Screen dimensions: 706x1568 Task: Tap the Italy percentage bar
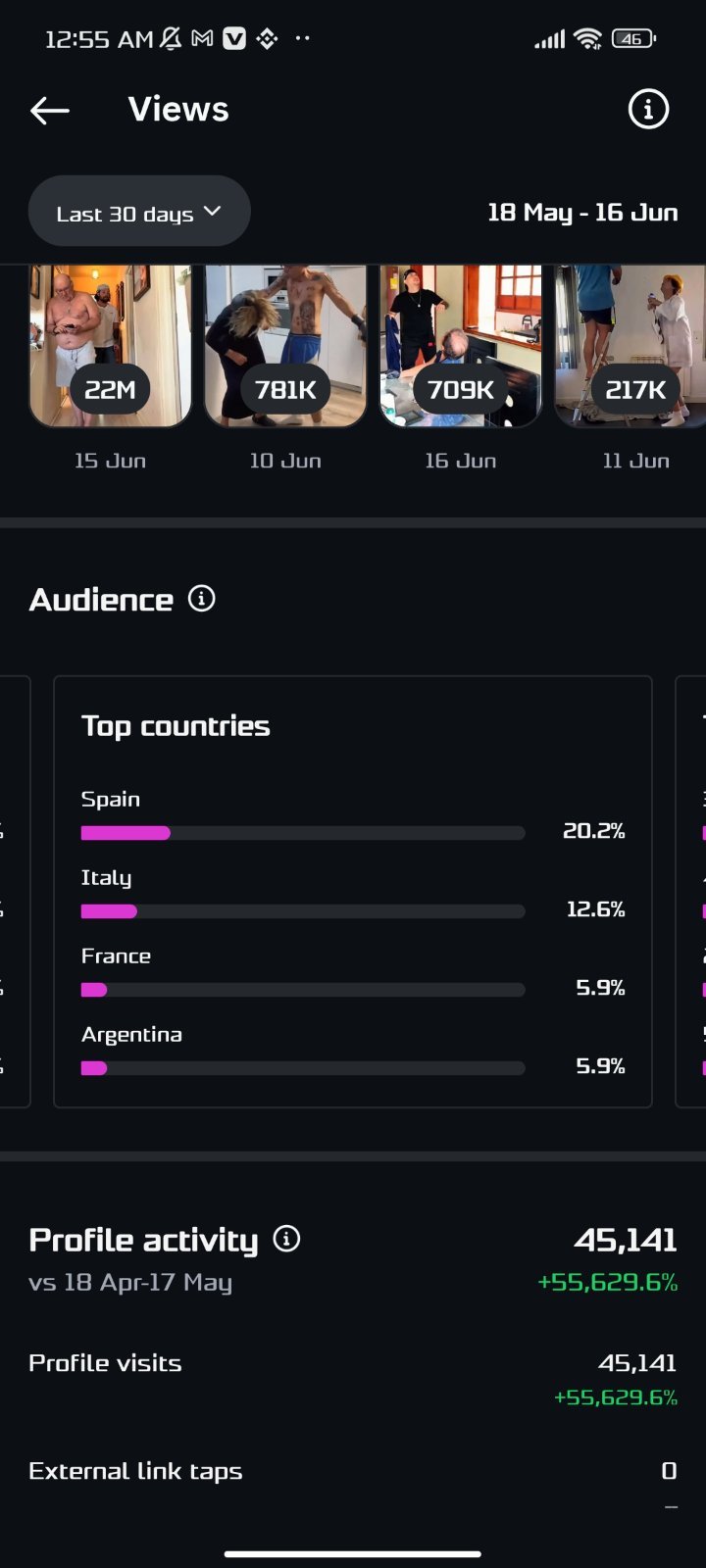point(303,911)
